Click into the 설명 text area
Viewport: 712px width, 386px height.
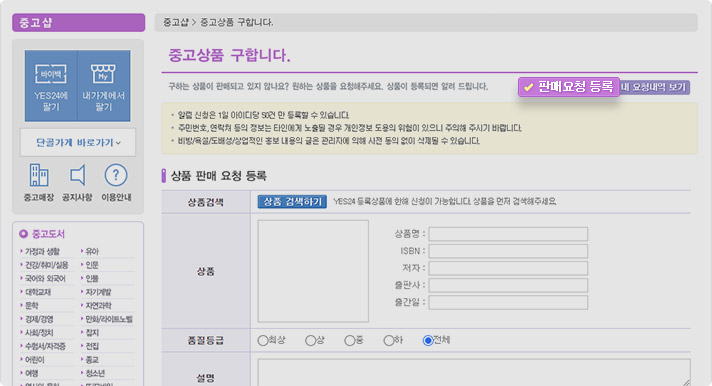pyautogui.click(x=474, y=372)
